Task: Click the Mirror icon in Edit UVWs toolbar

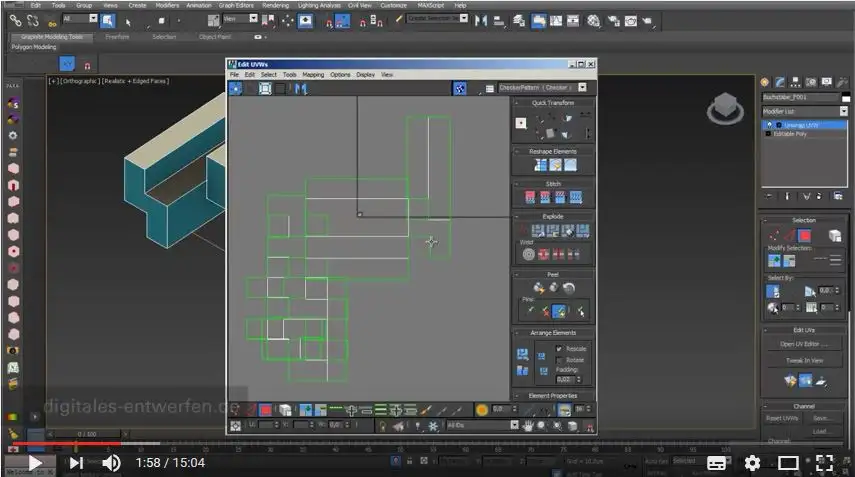Action: tap(301, 88)
